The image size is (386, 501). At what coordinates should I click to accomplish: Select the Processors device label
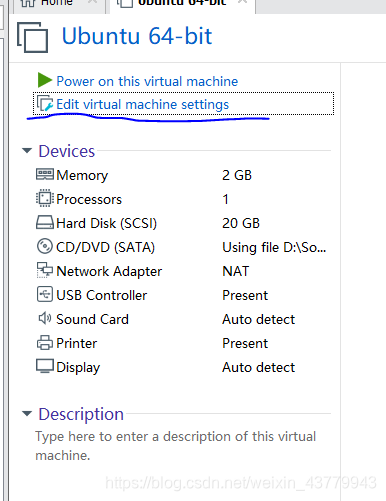[x=89, y=199]
